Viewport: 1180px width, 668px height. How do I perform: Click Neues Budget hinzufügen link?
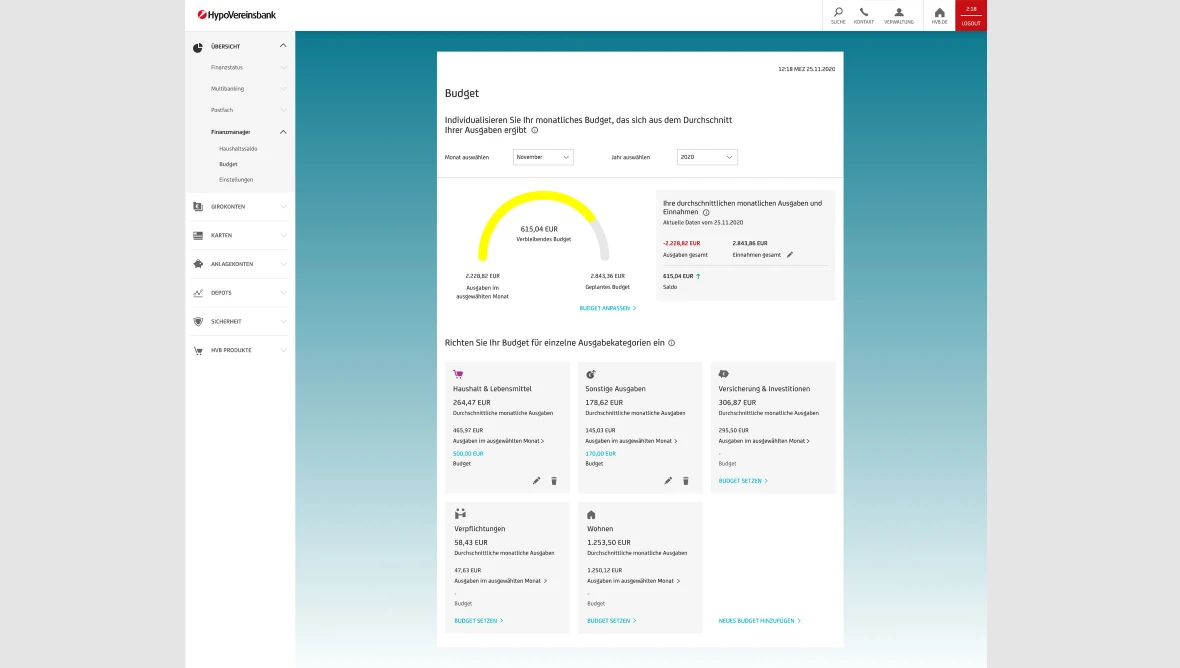click(x=759, y=621)
